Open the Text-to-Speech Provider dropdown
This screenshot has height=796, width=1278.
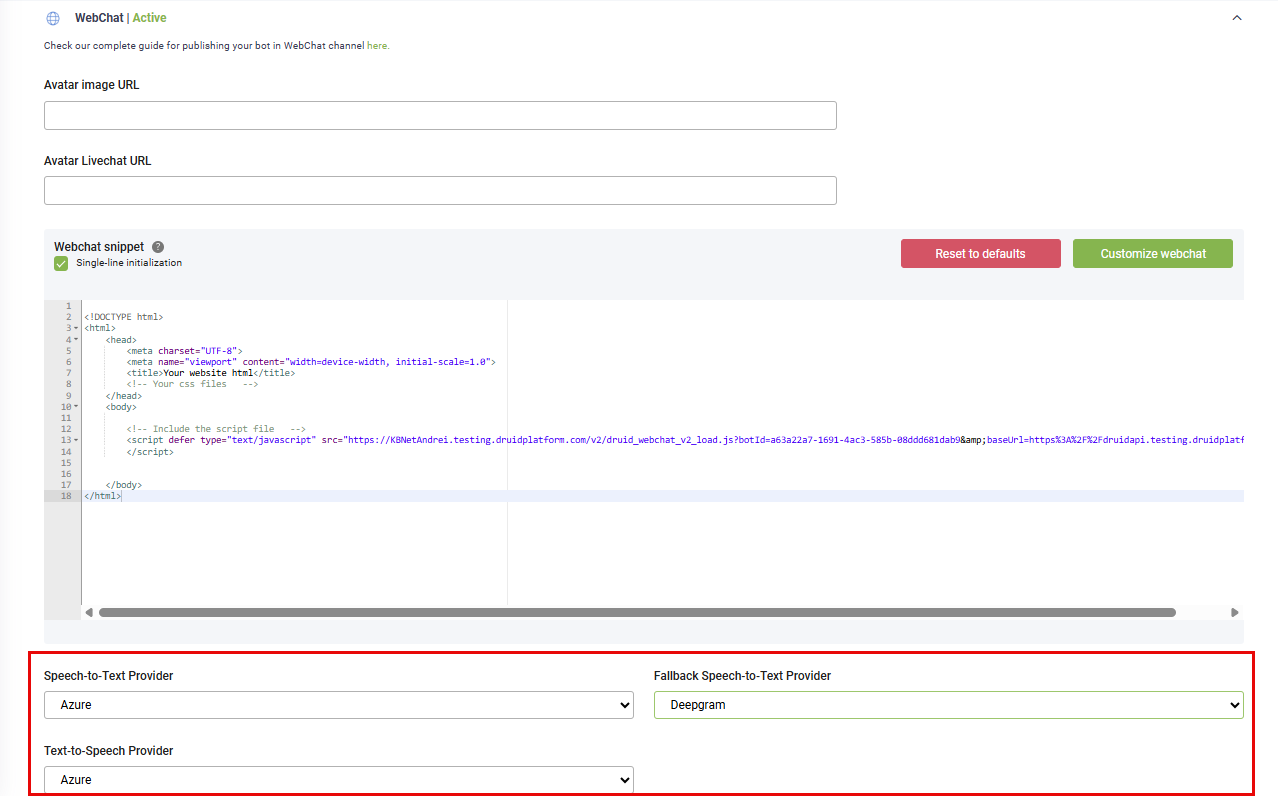(338, 780)
